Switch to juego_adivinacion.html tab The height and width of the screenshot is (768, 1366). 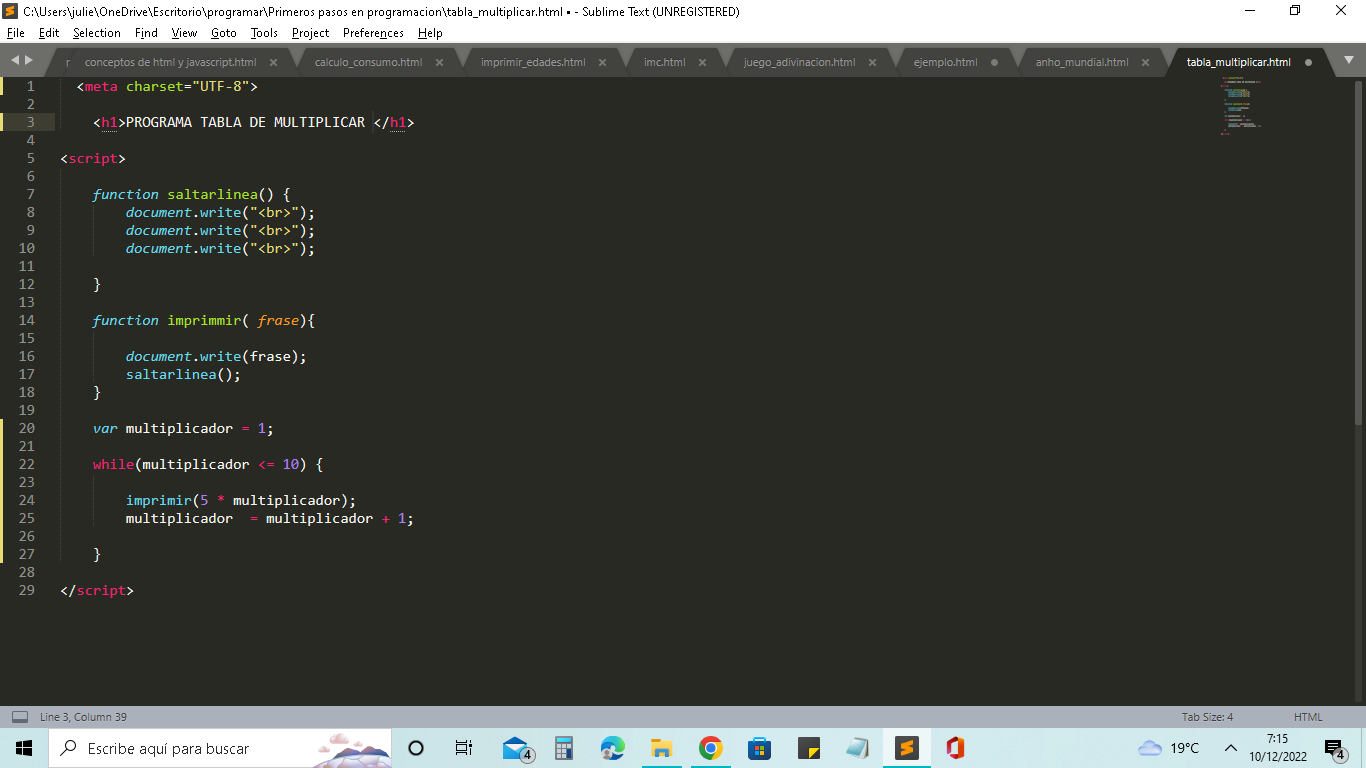[x=799, y=62]
